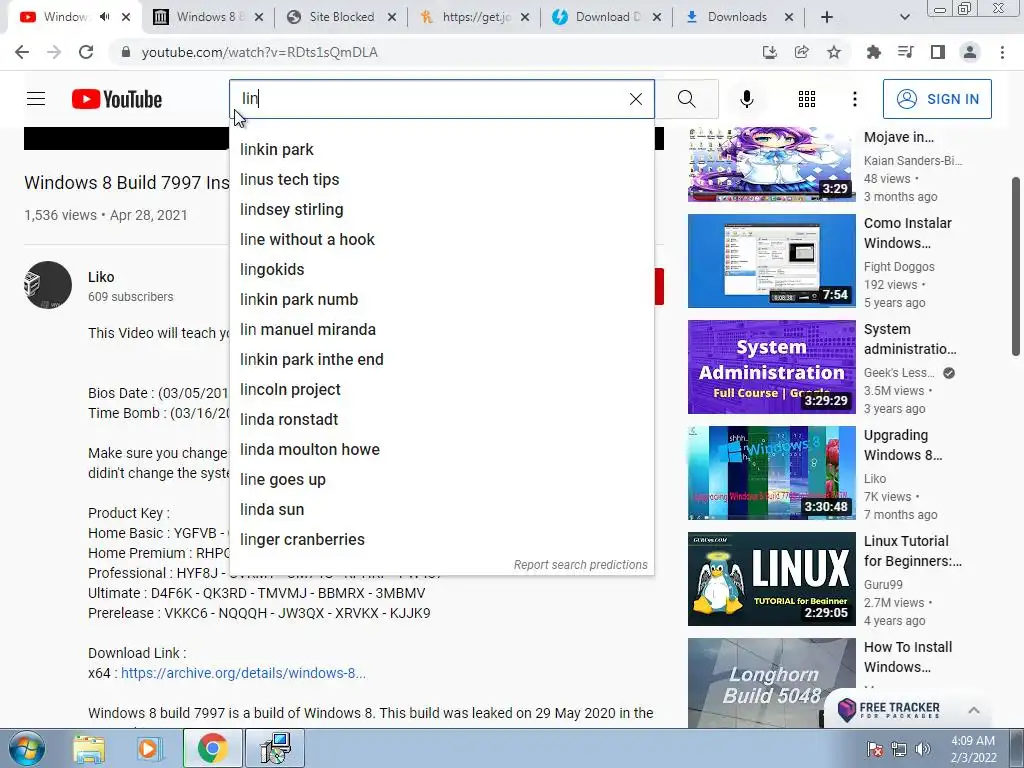Mute the YouTube tab audio icon
Screen dimensions: 1024x768
tap(104, 17)
